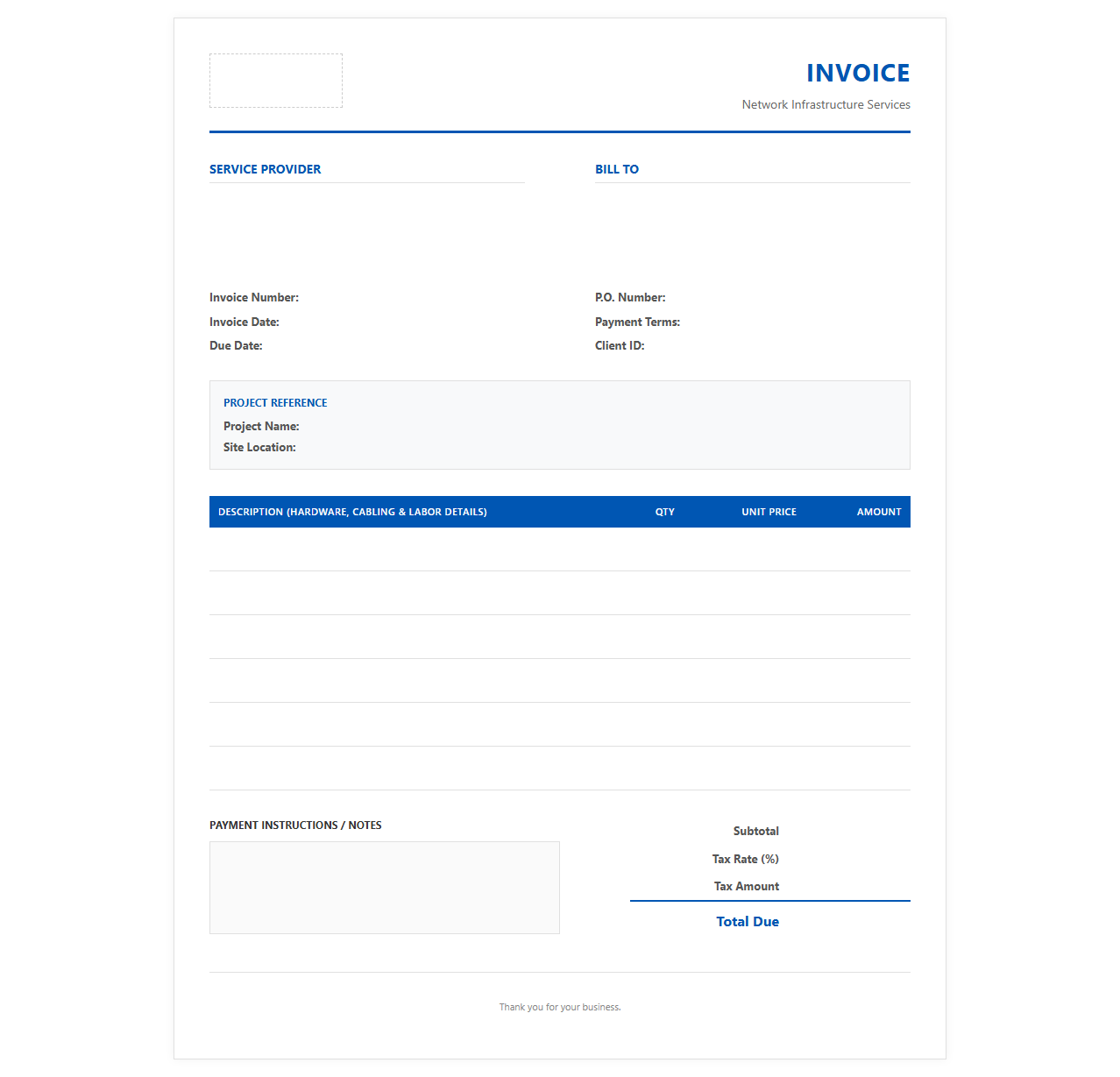Click the Thank you for your business footer
1120x1077 pixels.
(x=560, y=1007)
